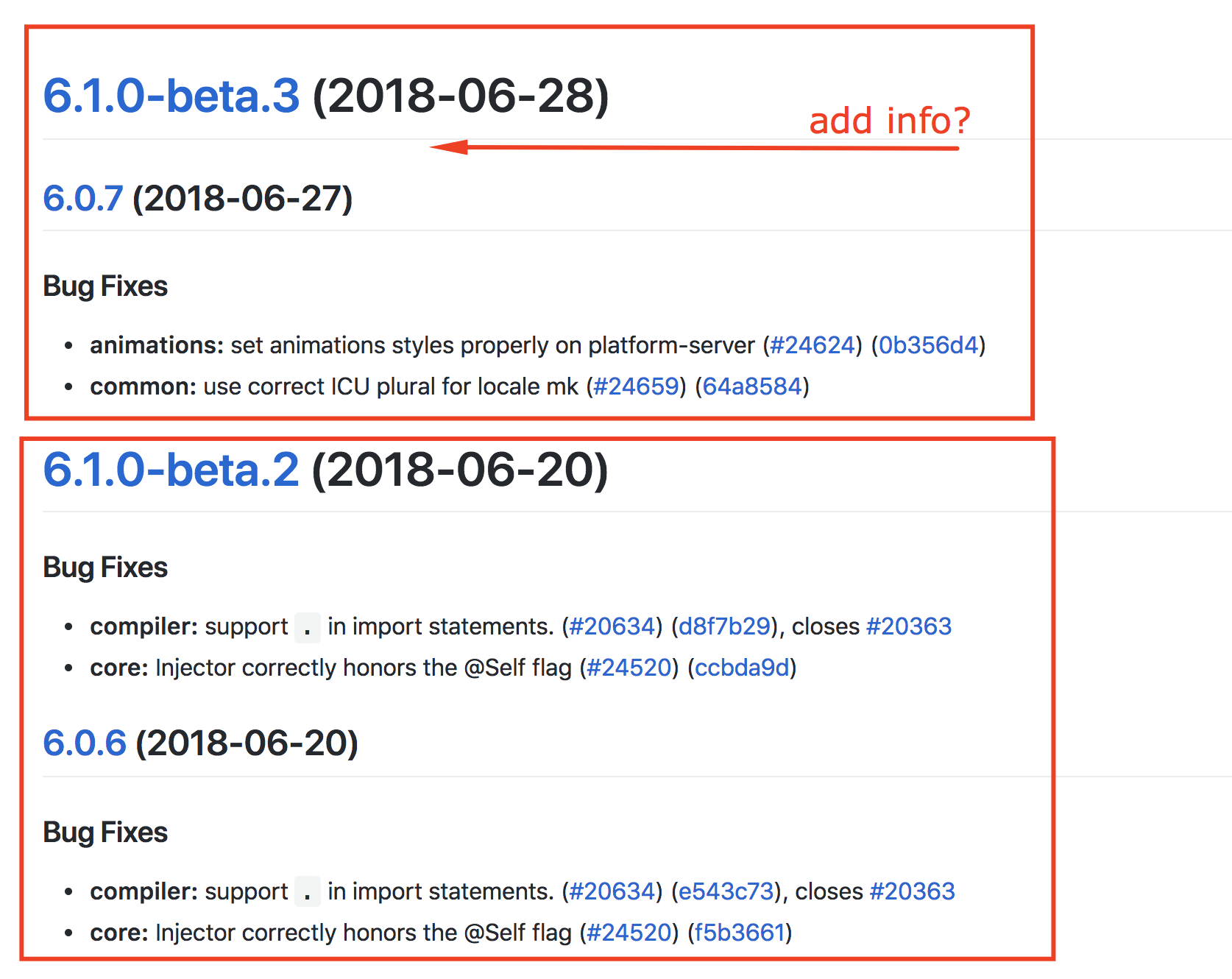The image size is (1232, 979).
Task: Click the Bug Fixes heading under 6.0.7
Action: 105,286
